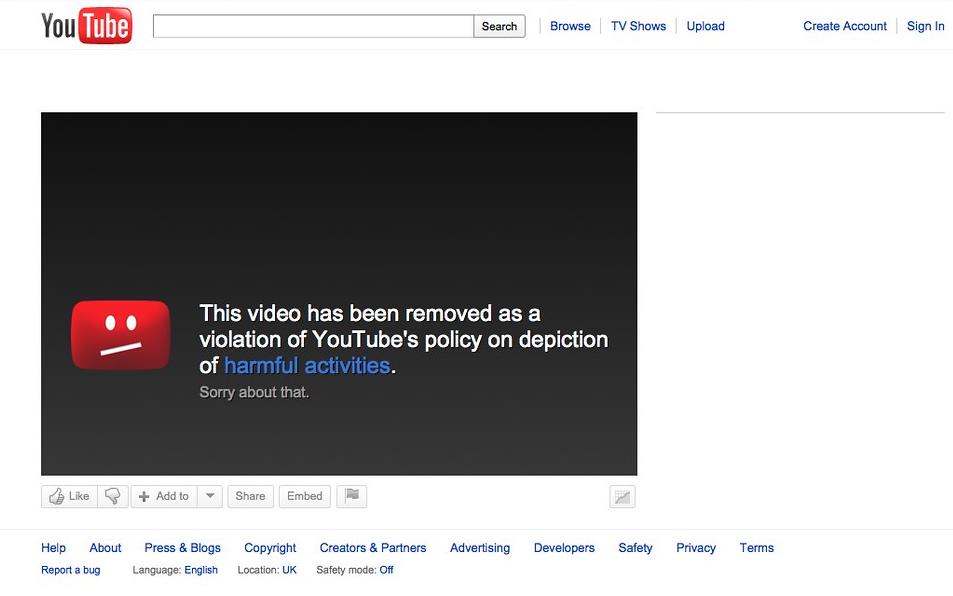Click the Add to button
The height and width of the screenshot is (596, 953).
pos(164,496)
